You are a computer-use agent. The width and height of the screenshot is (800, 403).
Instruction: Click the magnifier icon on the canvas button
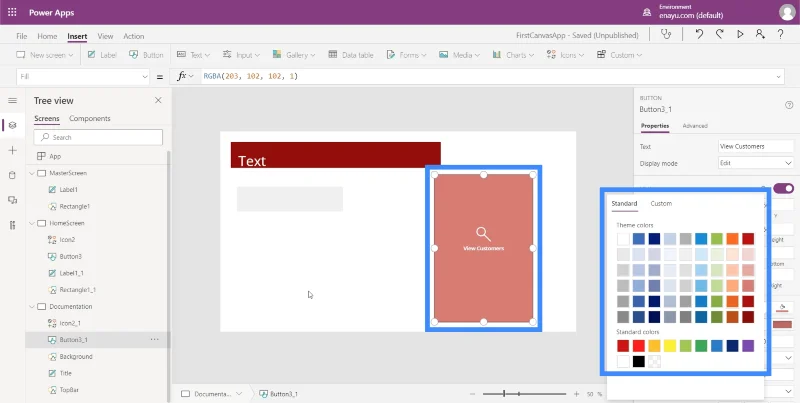(483, 234)
